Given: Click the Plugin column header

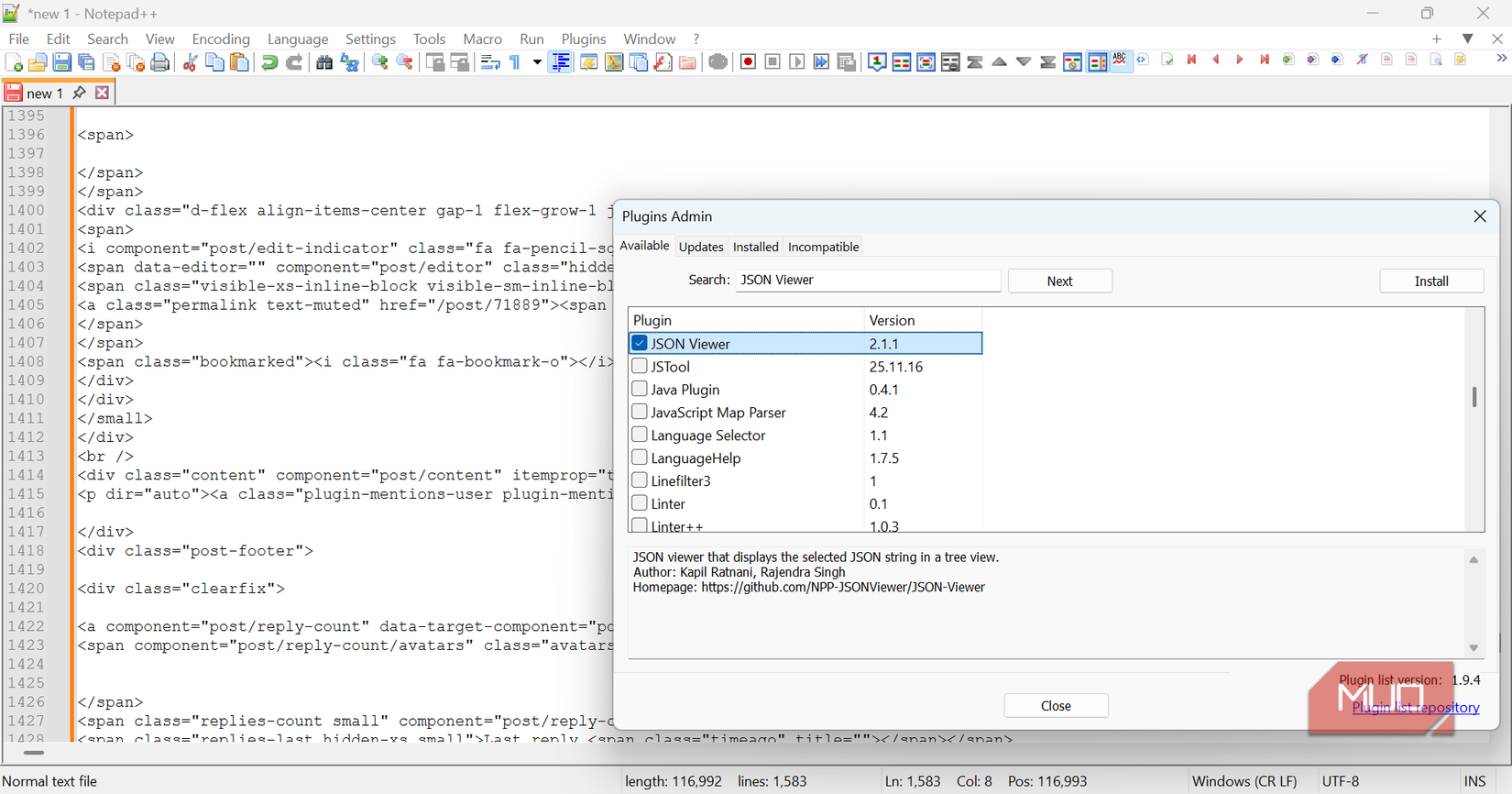Looking at the screenshot, I should coord(746,320).
